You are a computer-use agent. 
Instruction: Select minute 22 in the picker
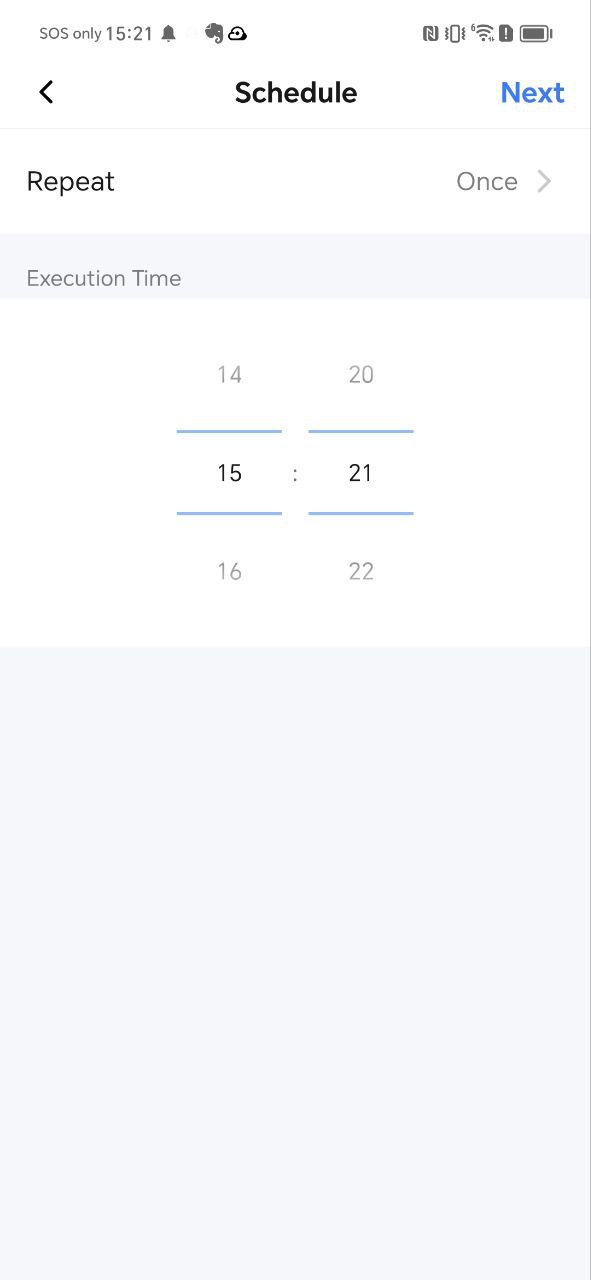click(x=361, y=571)
